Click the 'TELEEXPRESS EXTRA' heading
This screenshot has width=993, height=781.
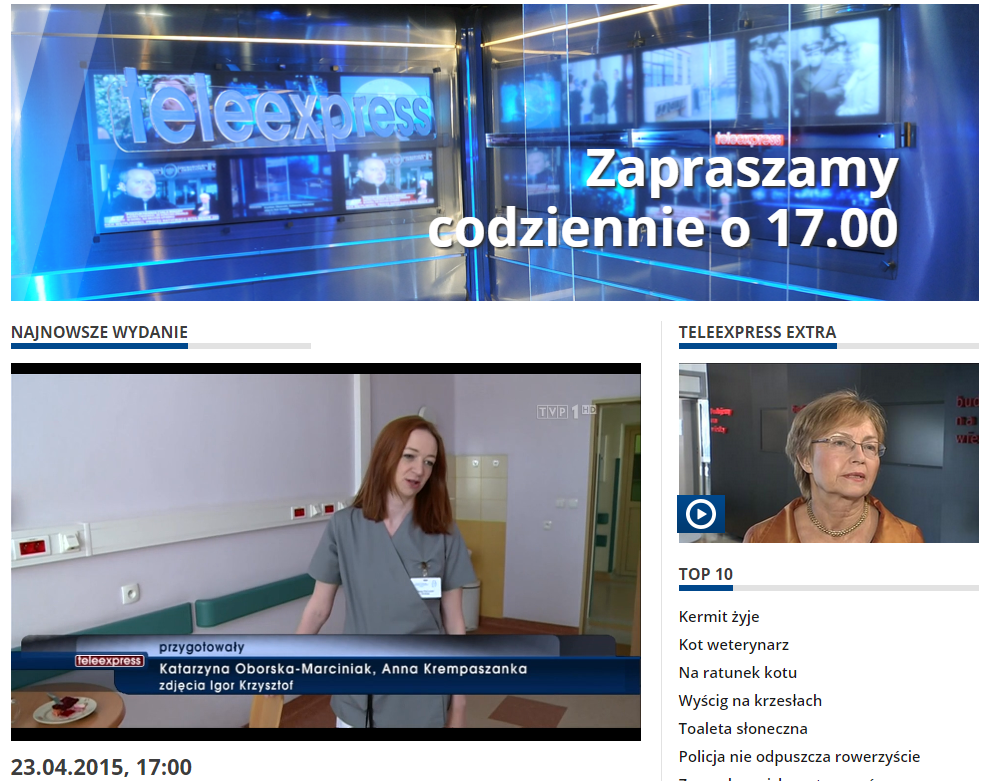pos(757,332)
